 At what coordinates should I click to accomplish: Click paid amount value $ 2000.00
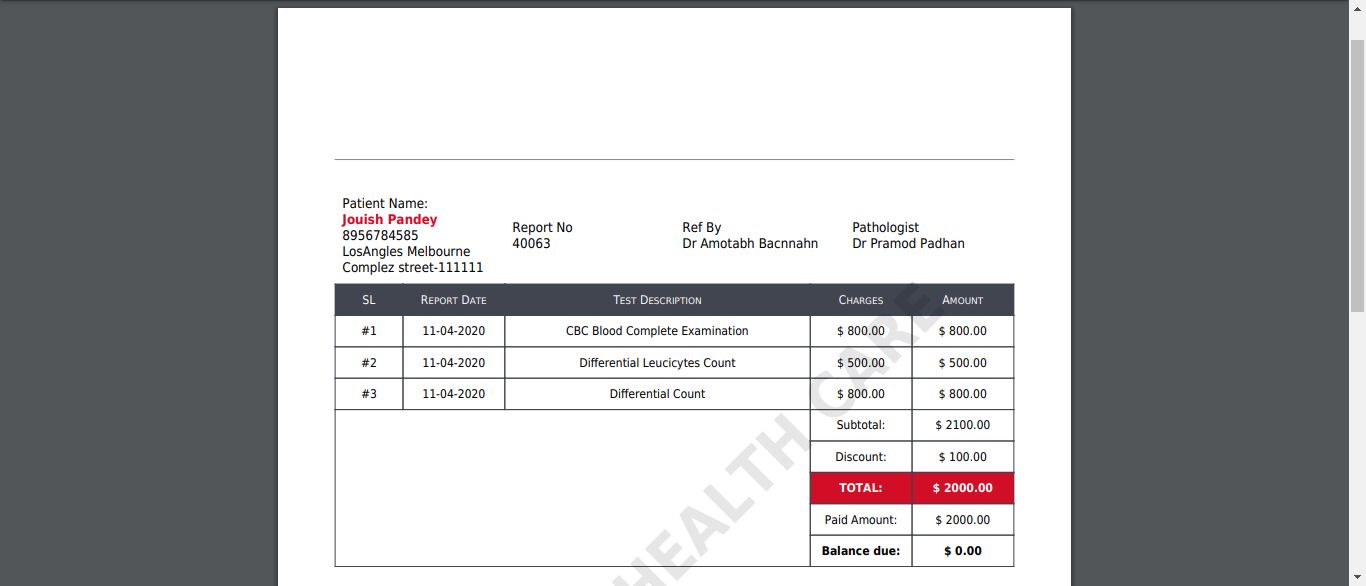(x=962, y=520)
